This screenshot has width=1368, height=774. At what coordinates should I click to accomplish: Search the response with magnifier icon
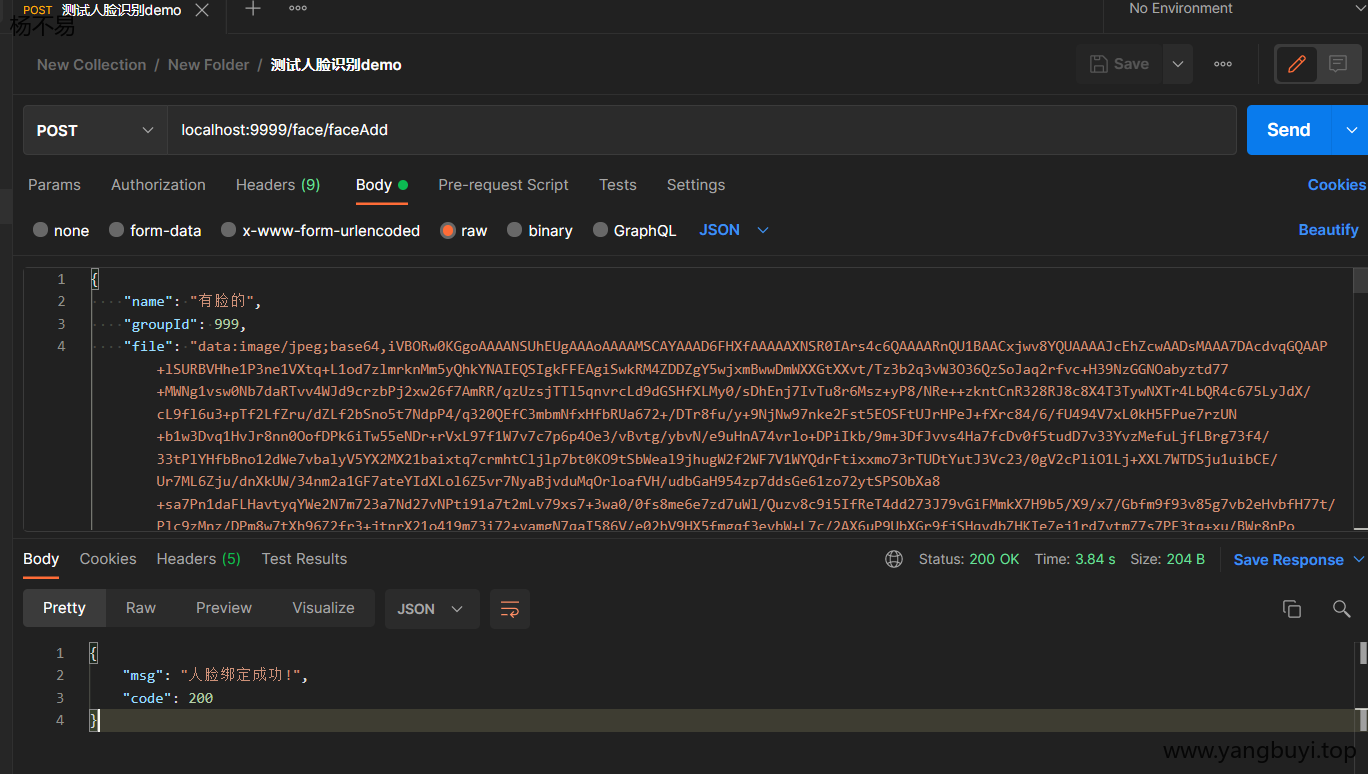pyautogui.click(x=1342, y=609)
